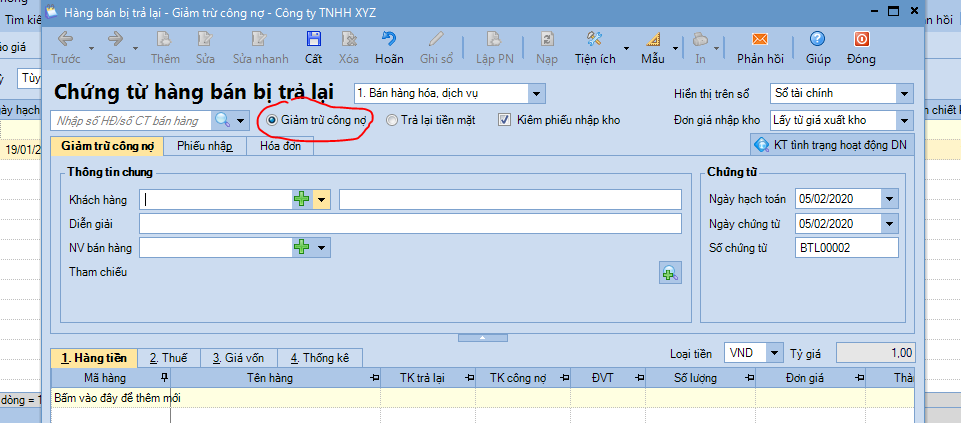Click the magnifier search icon beside invoice number
The width and height of the screenshot is (961, 423).
[x=222, y=120]
